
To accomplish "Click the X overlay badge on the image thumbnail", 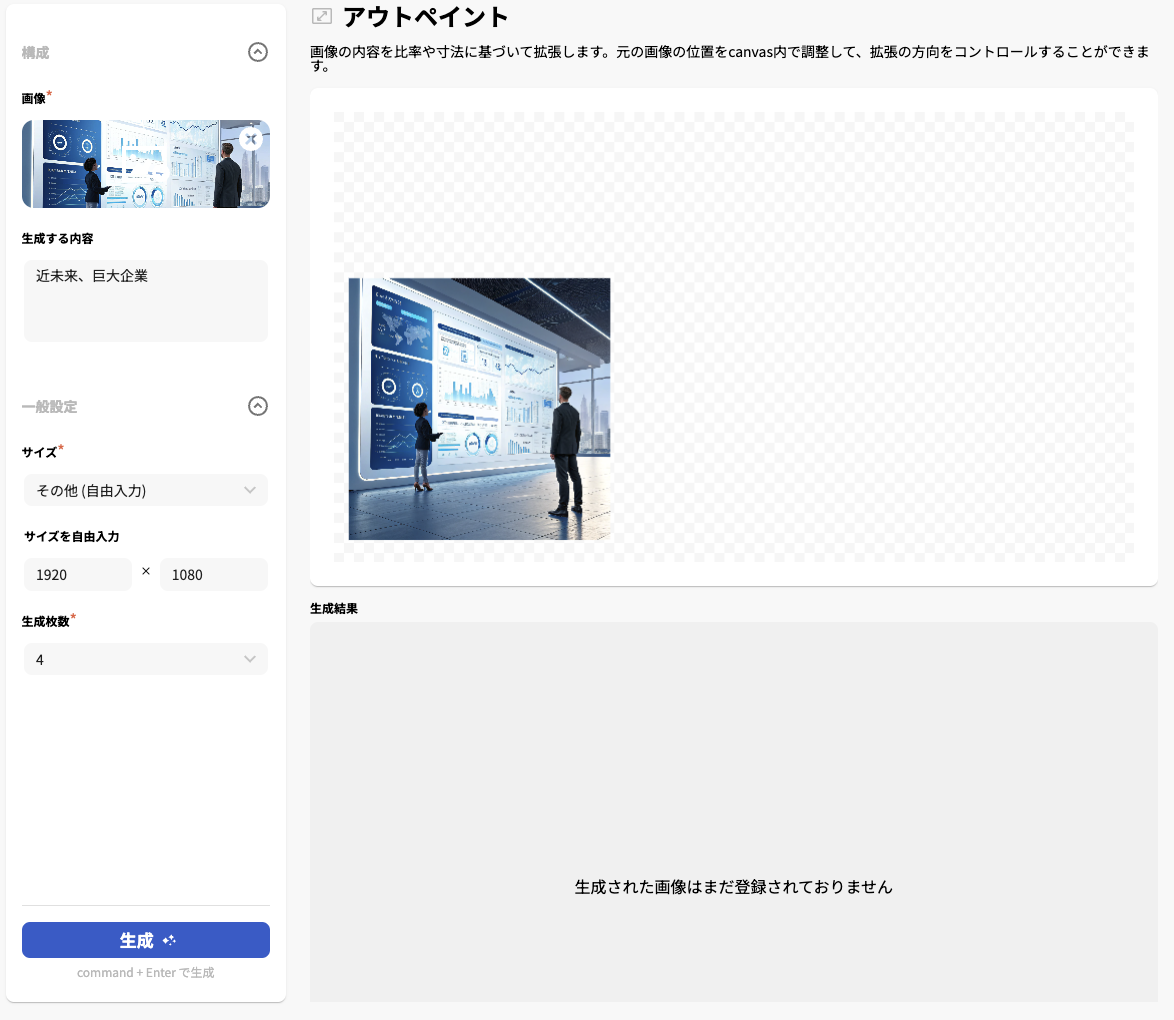I will coord(251,139).
